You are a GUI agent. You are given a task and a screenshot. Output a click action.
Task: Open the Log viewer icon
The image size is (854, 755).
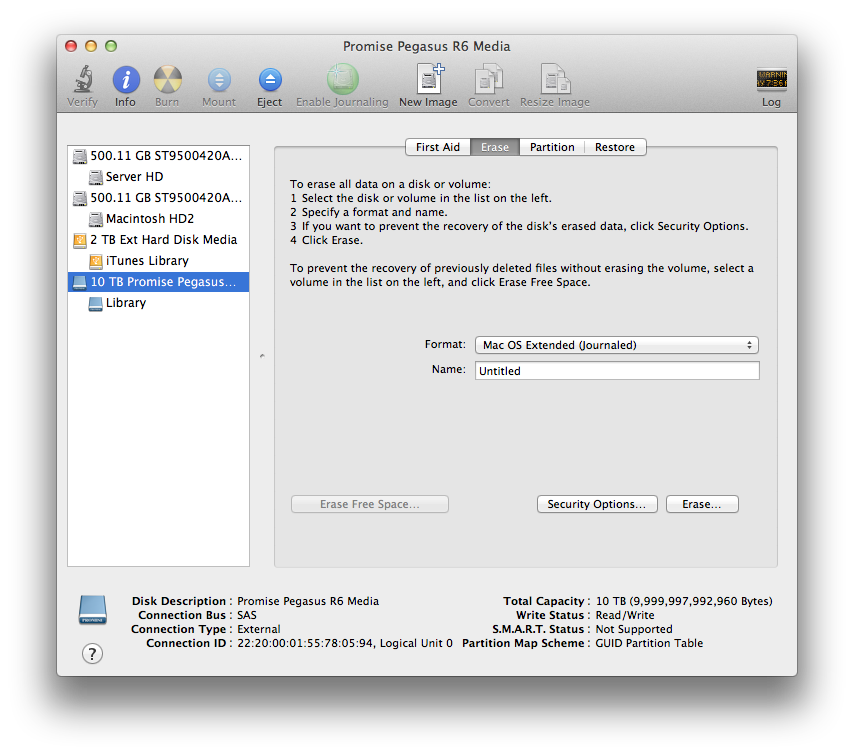(x=771, y=80)
